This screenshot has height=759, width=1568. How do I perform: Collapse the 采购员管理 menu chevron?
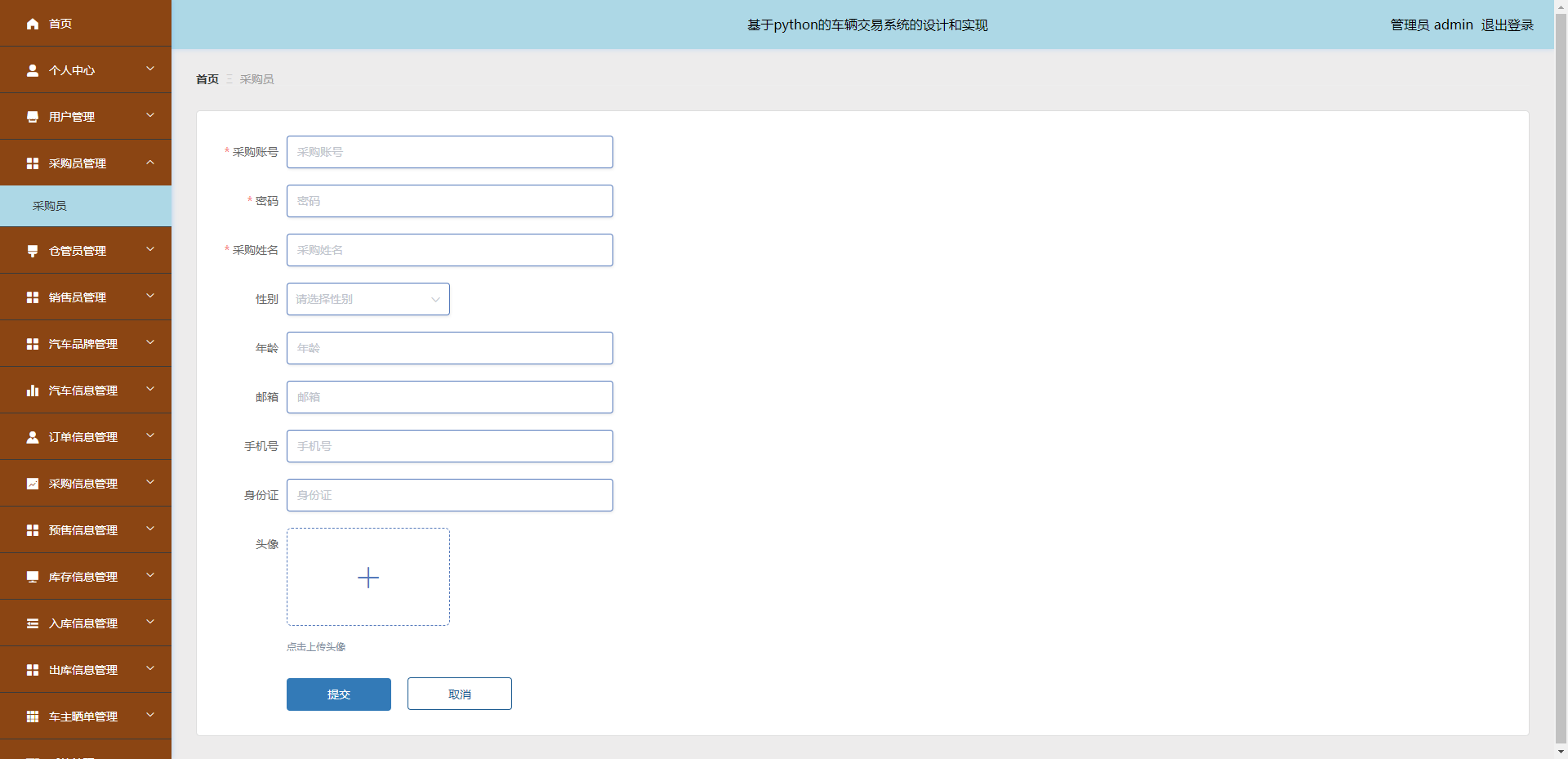[x=150, y=163]
